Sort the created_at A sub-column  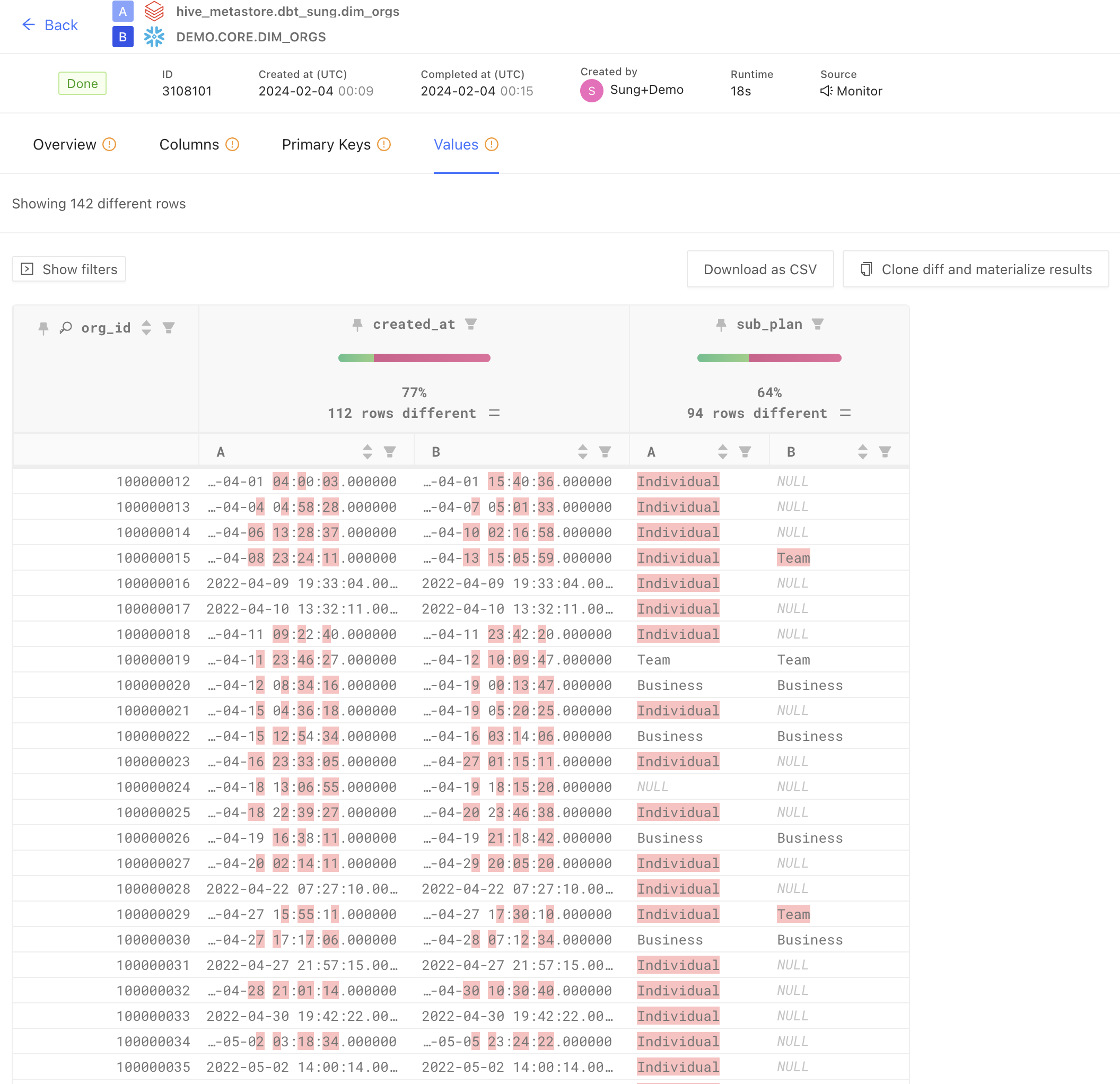pyautogui.click(x=367, y=452)
